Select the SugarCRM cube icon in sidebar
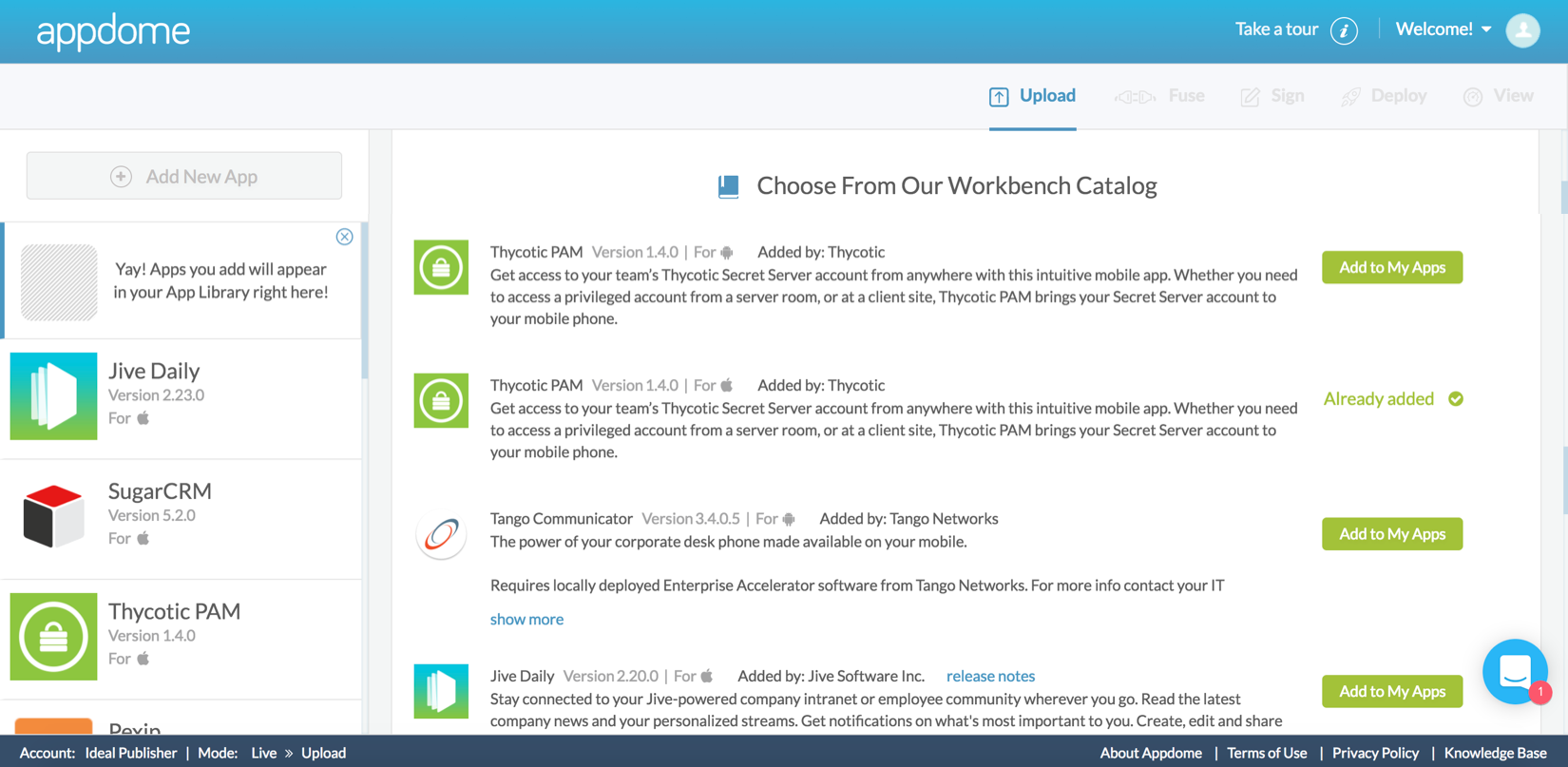1568x767 pixels. coord(53,516)
